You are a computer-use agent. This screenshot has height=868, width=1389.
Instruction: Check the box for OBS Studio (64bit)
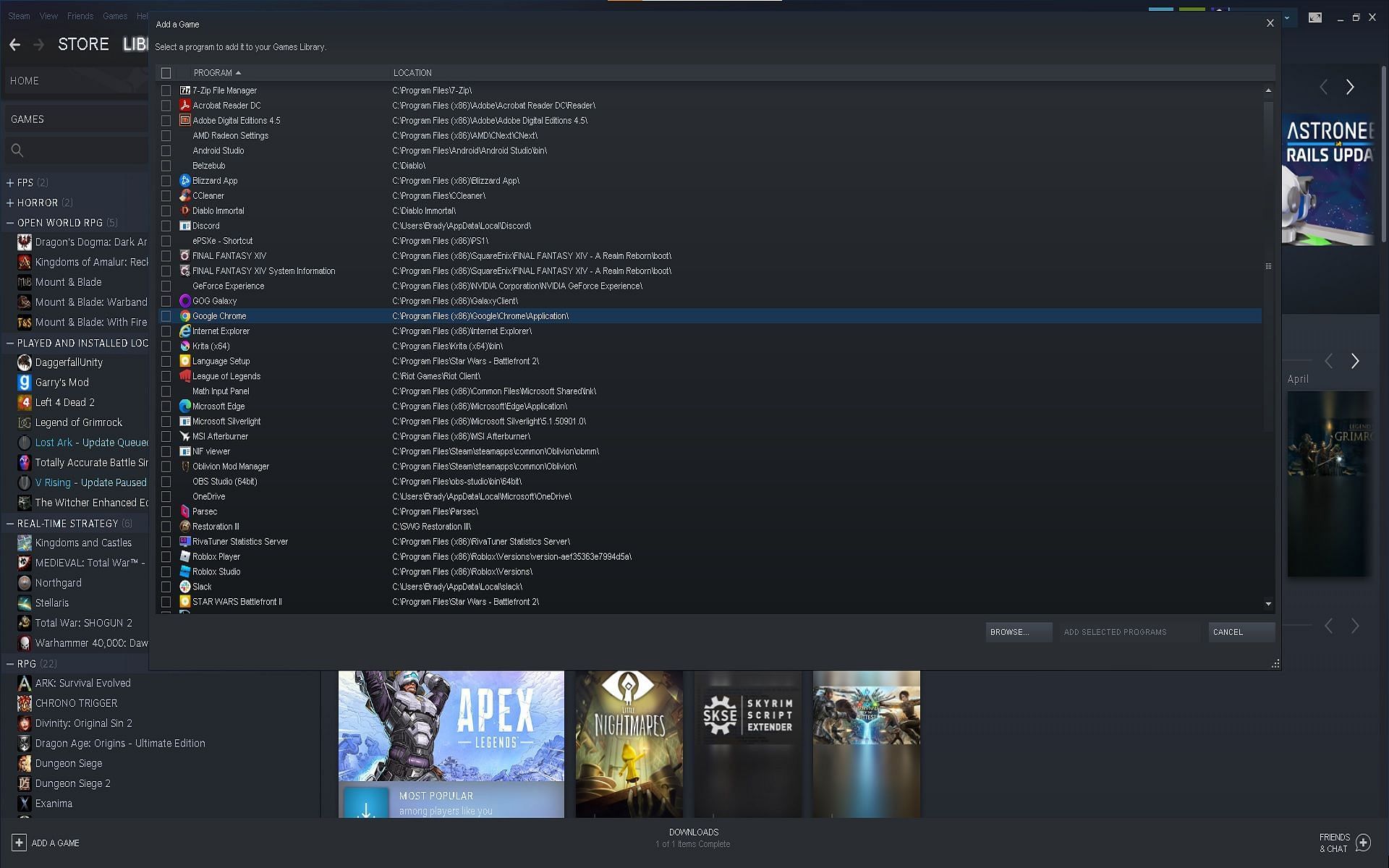pos(166,482)
